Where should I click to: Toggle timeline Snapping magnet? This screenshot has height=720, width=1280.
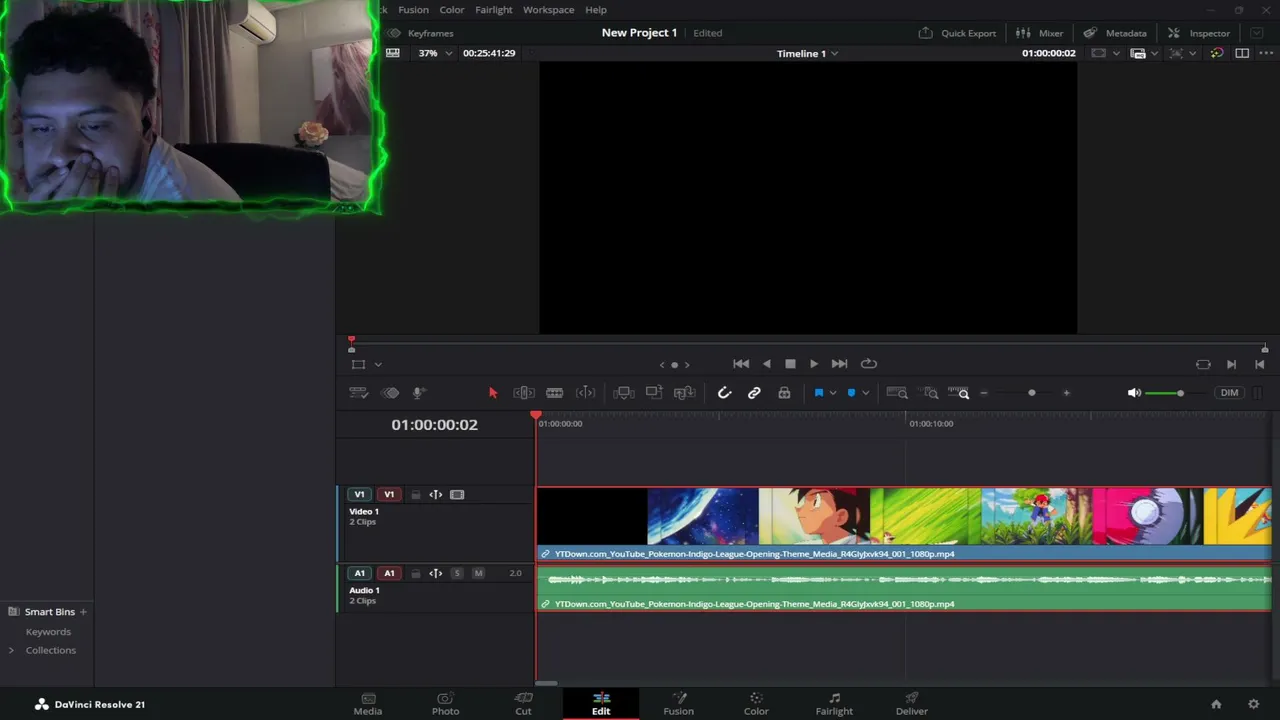[724, 393]
